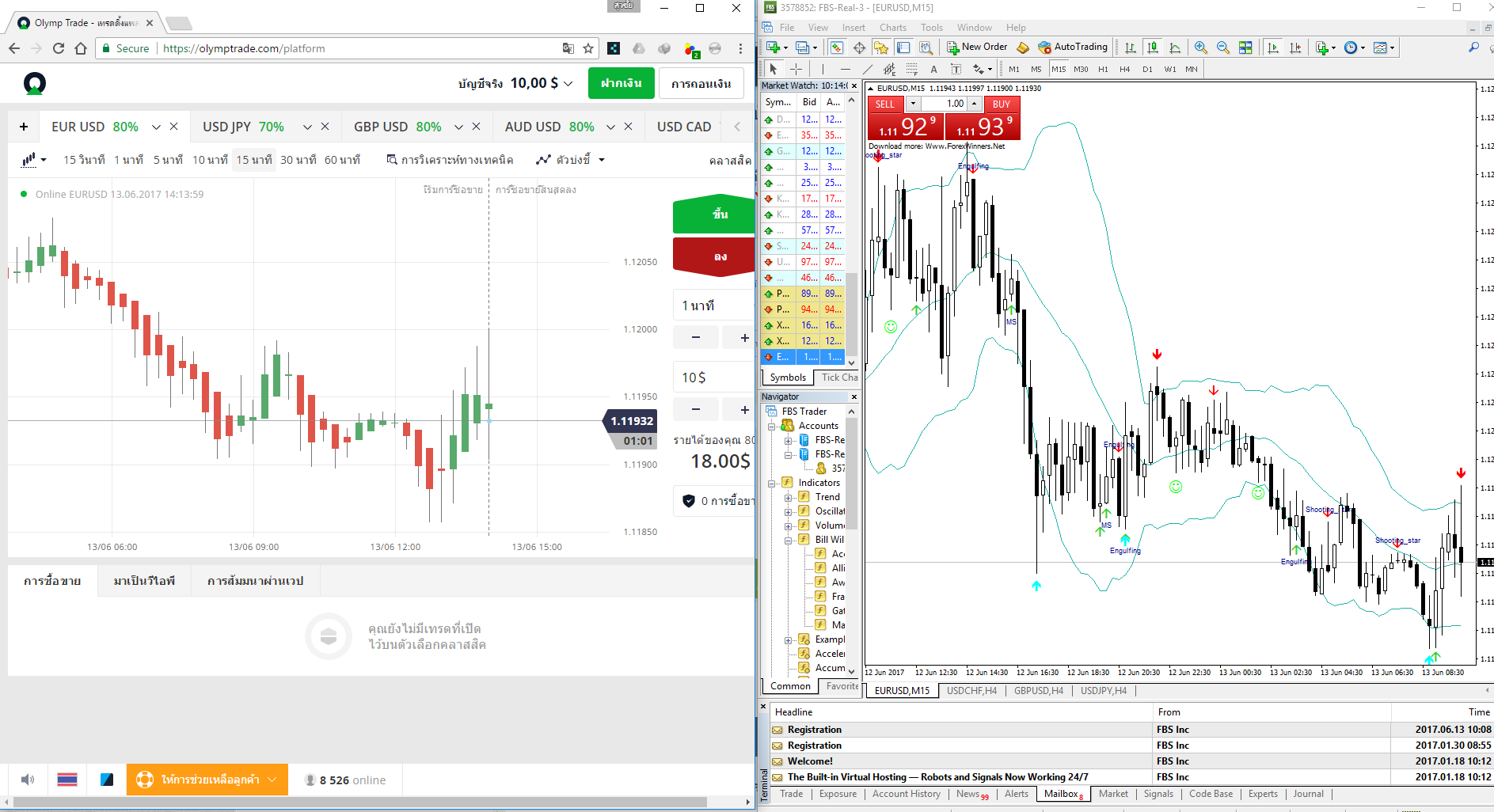
Task: Toggle M5 timeframe in MT4
Action: (1036, 69)
